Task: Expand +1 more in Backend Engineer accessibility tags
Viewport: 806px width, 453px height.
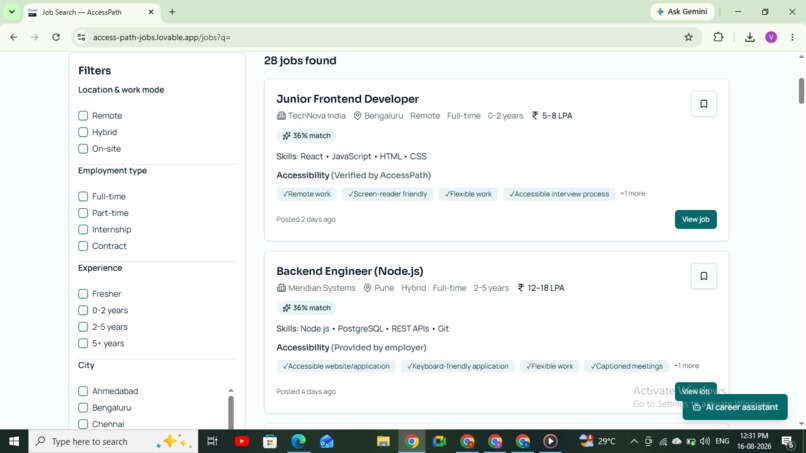Action: [x=686, y=366]
